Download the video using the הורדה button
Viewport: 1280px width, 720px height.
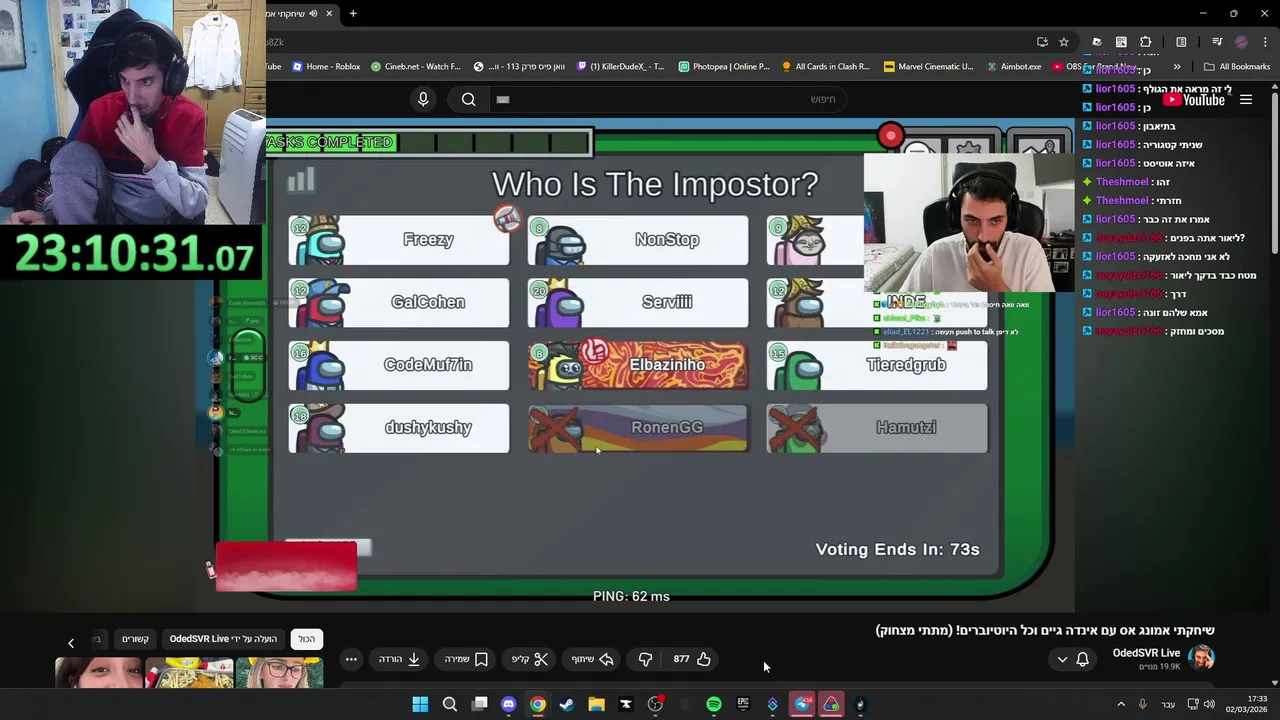[399, 659]
